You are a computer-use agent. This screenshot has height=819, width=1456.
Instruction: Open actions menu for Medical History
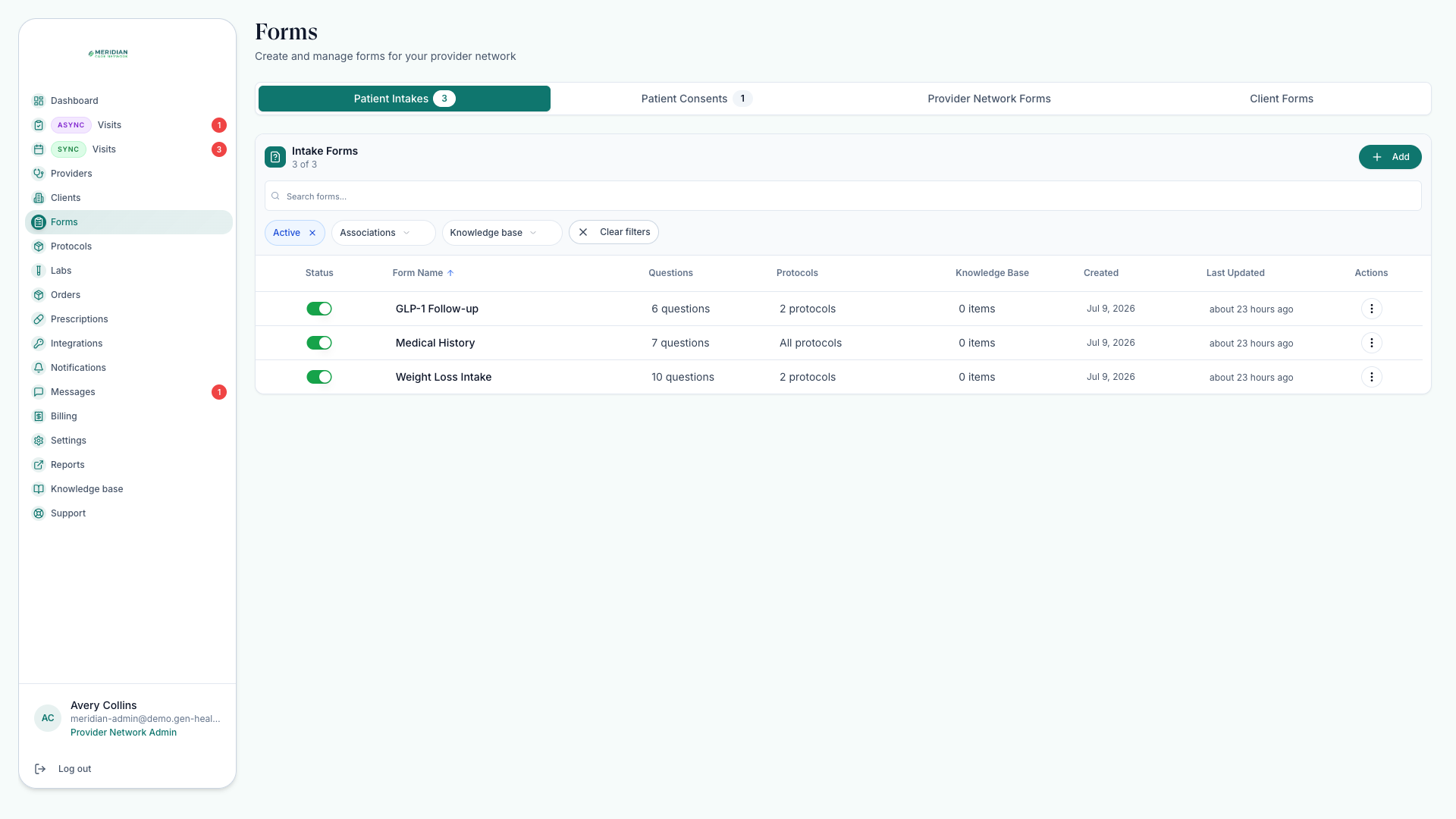coord(1371,343)
